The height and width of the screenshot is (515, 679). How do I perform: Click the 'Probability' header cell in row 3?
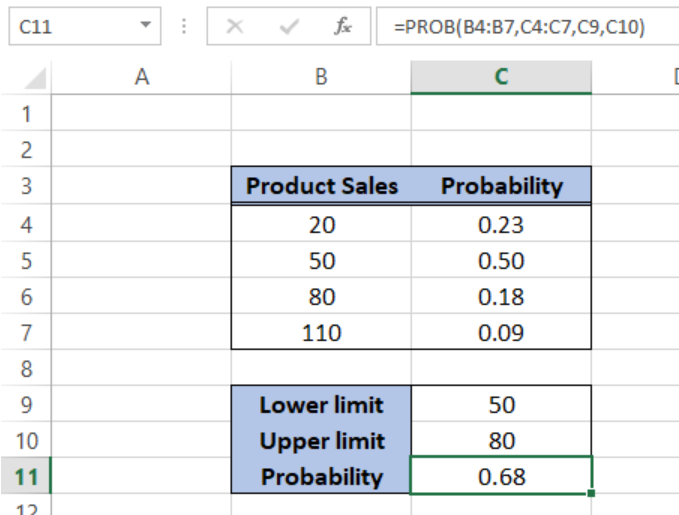[x=501, y=186]
